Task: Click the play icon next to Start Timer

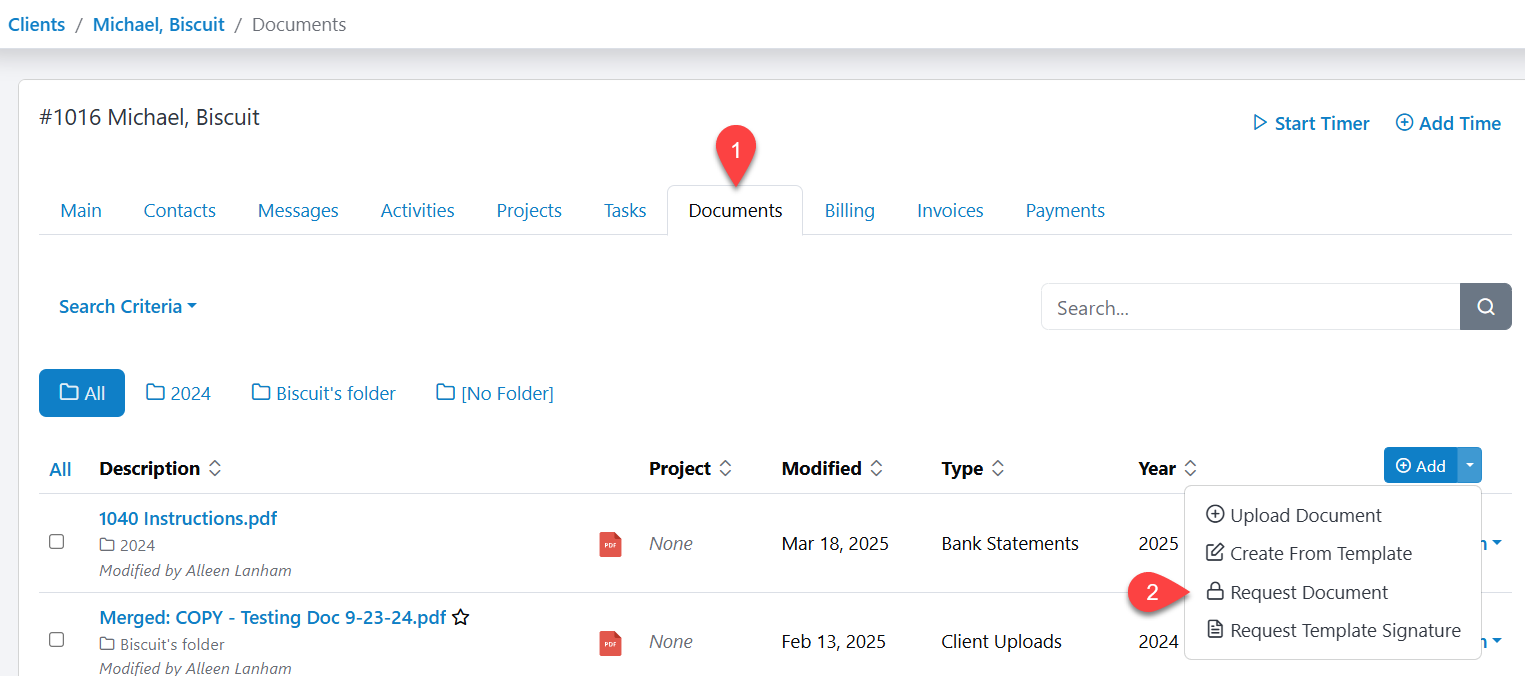Action: [x=1261, y=122]
